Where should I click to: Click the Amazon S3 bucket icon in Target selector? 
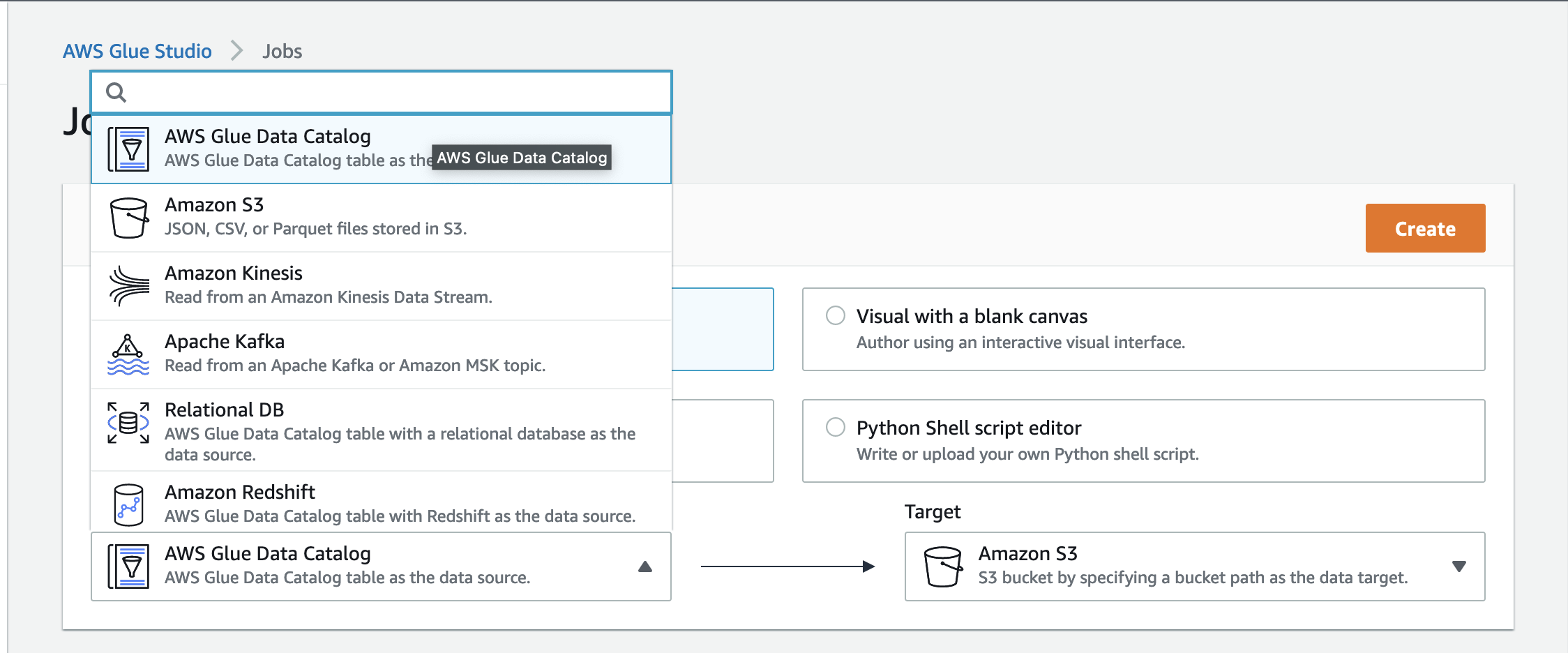point(942,566)
